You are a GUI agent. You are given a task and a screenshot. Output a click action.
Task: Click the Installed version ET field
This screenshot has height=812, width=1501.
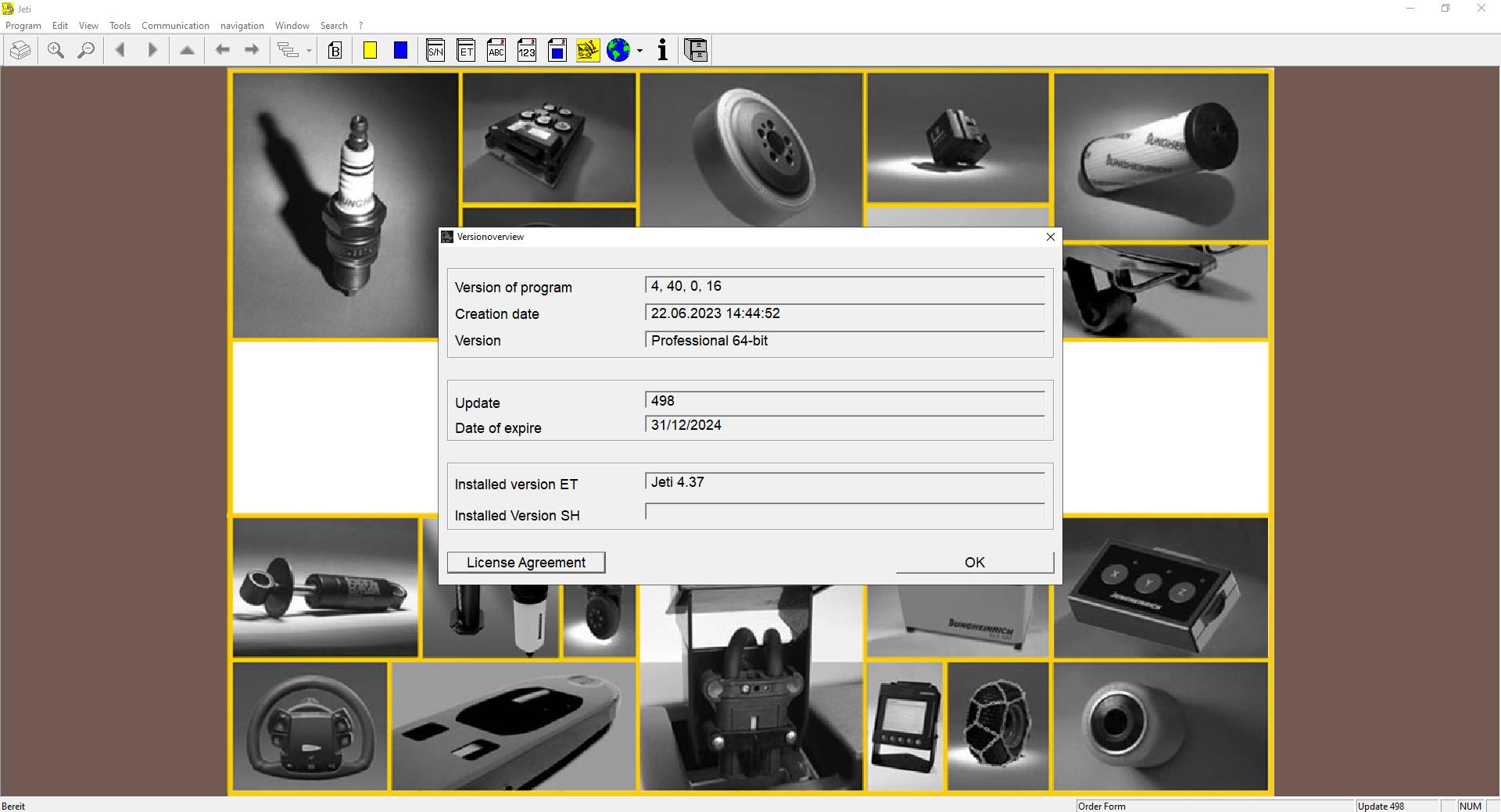coord(845,482)
